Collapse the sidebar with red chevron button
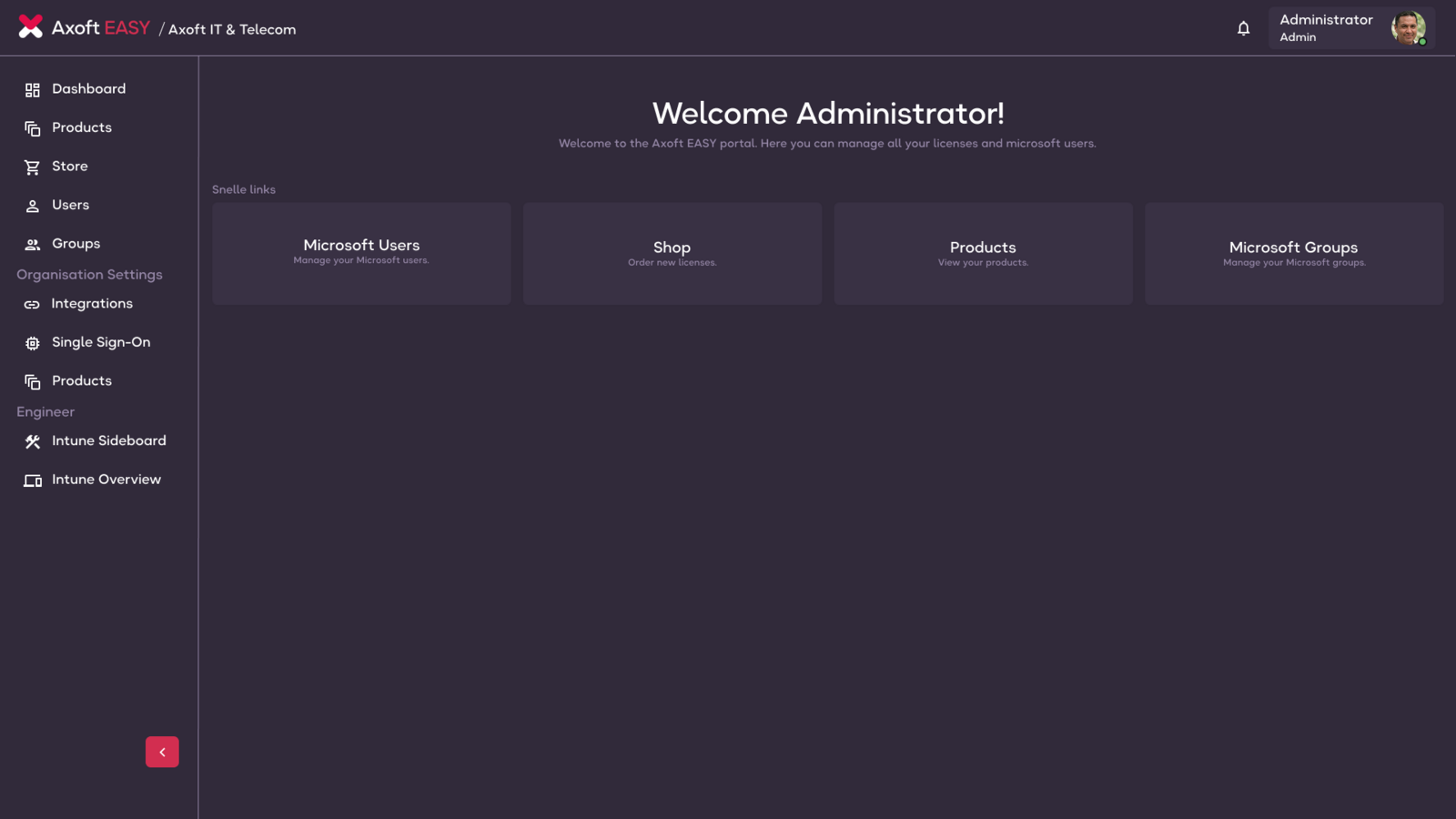Viewport: 1456px width, 819px height. [x=162, y=752]
